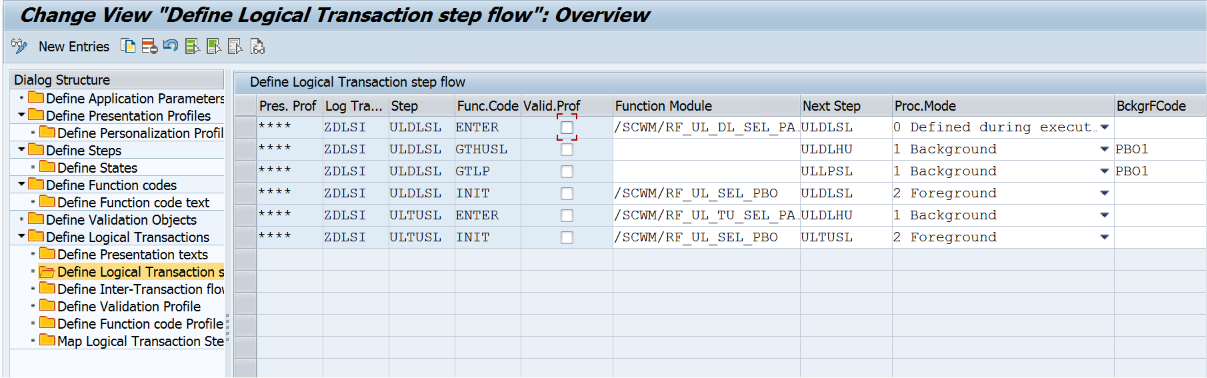Image resolution: width=1207 pixels, height=378 pixels.
Task: Open Proc.Mode dropdown for ULTUSL INIT row
Action: (x=1104, y=238)
